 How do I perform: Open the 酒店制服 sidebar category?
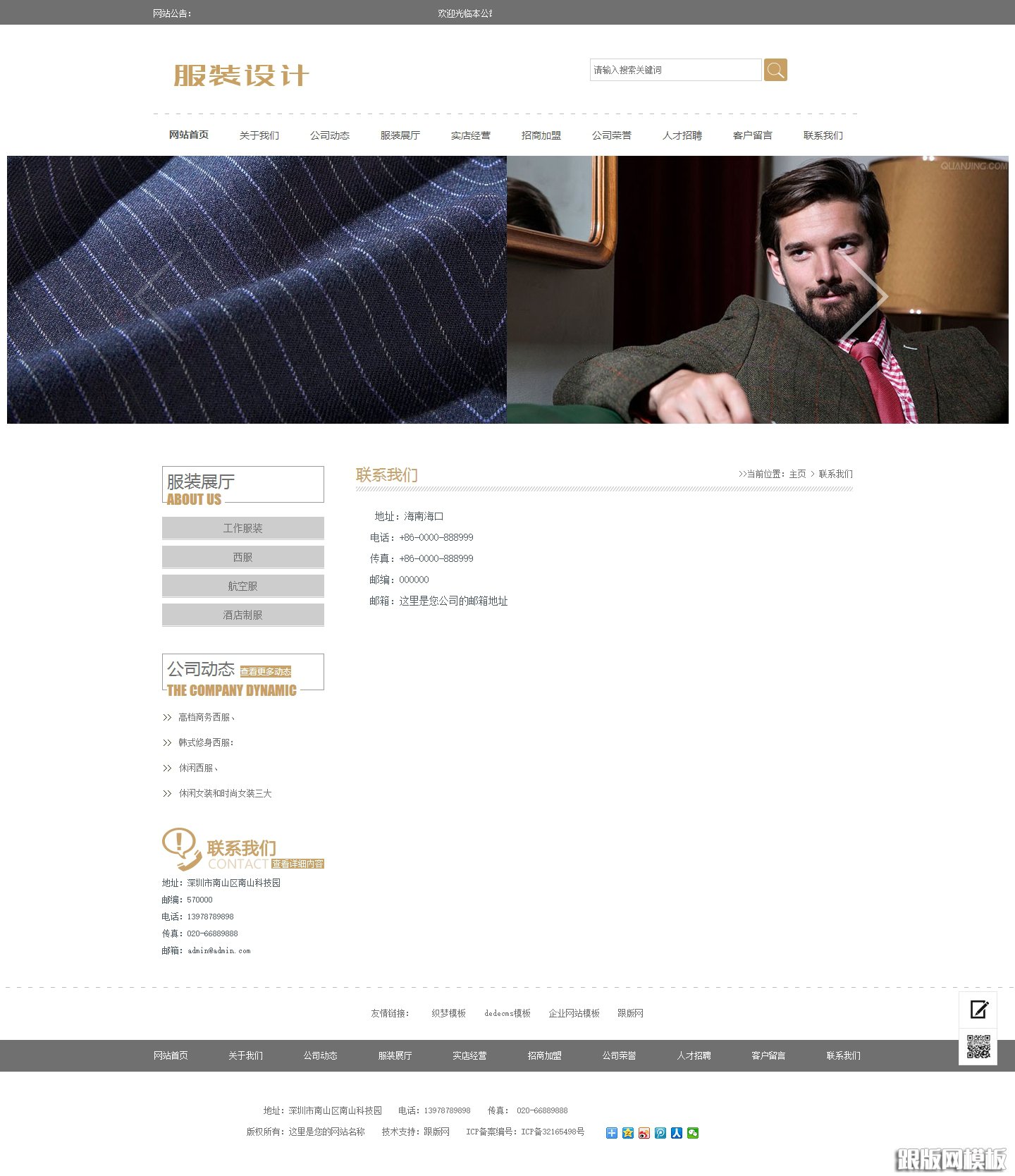pos(242,615)
